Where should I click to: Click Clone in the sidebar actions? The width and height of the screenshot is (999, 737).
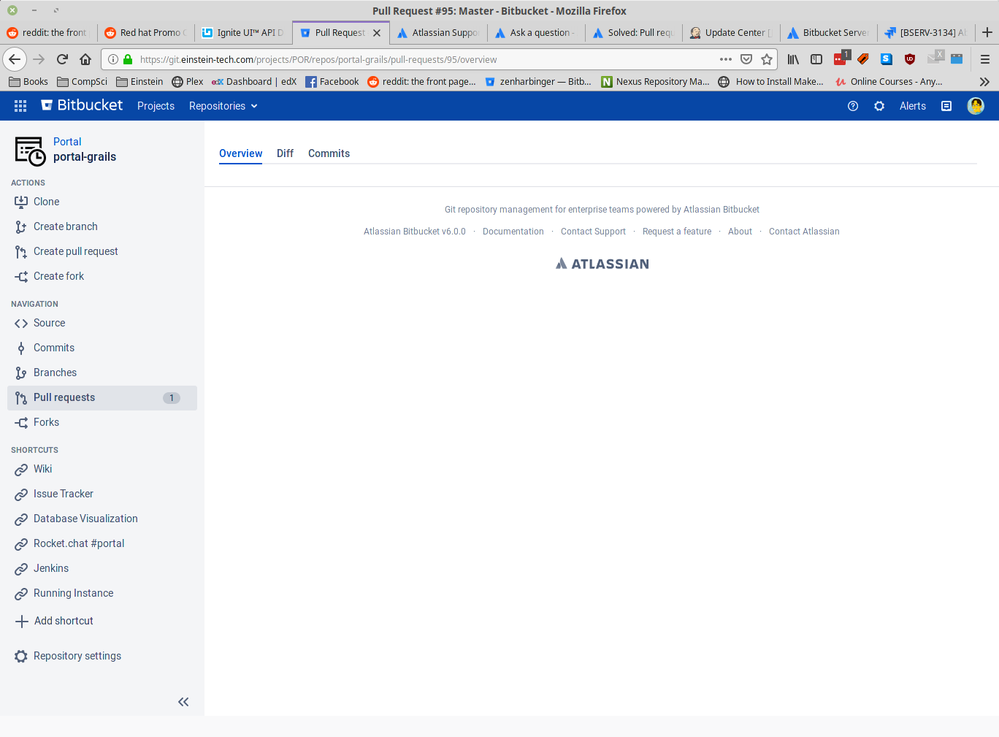(102, 201)
